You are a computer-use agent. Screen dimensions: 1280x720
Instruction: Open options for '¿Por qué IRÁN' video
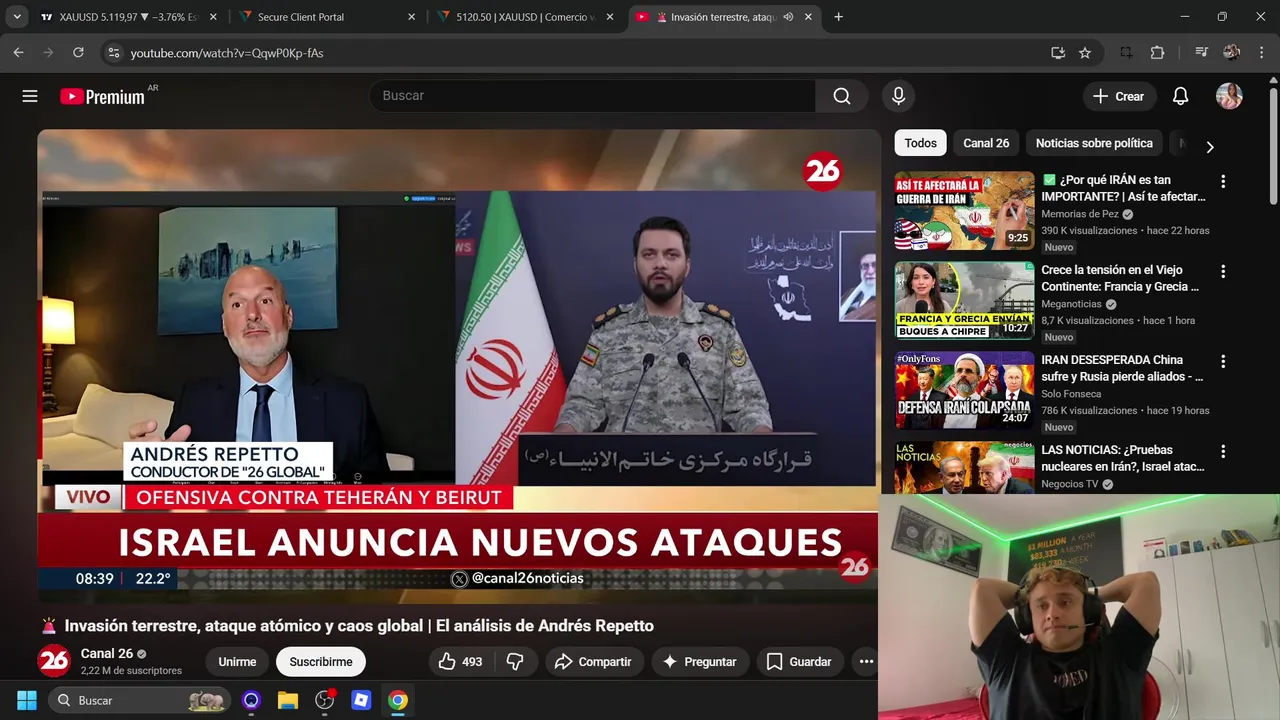click(x=1222, y=182)
